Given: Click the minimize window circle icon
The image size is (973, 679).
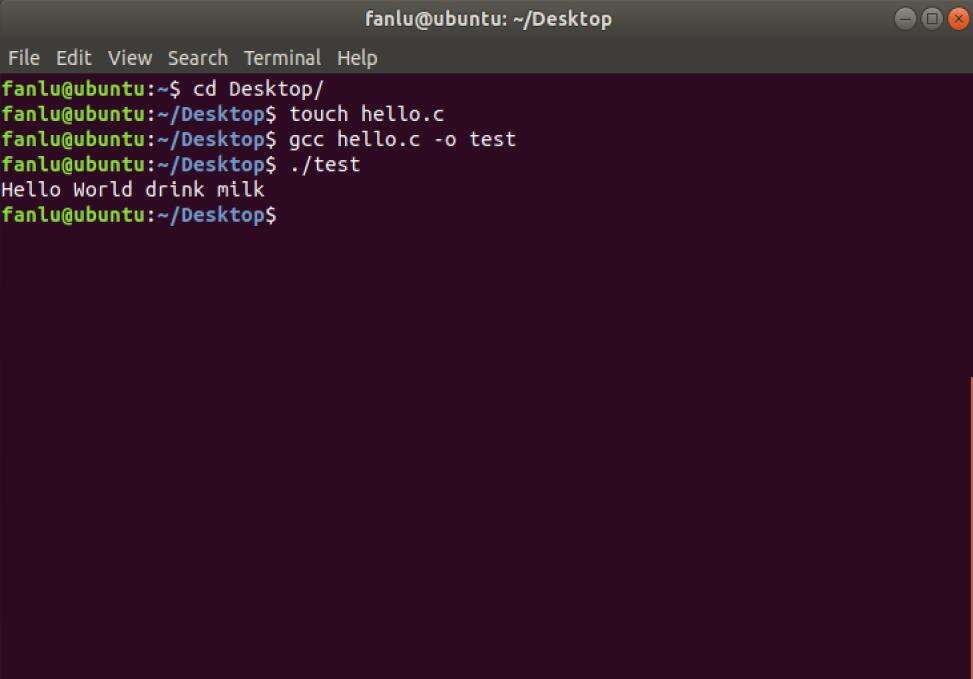Looking at the screenshot, I should pos(904,18).
